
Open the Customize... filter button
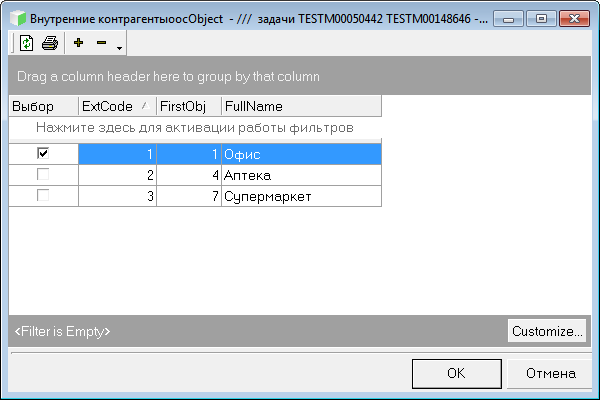tap(547, 331)
